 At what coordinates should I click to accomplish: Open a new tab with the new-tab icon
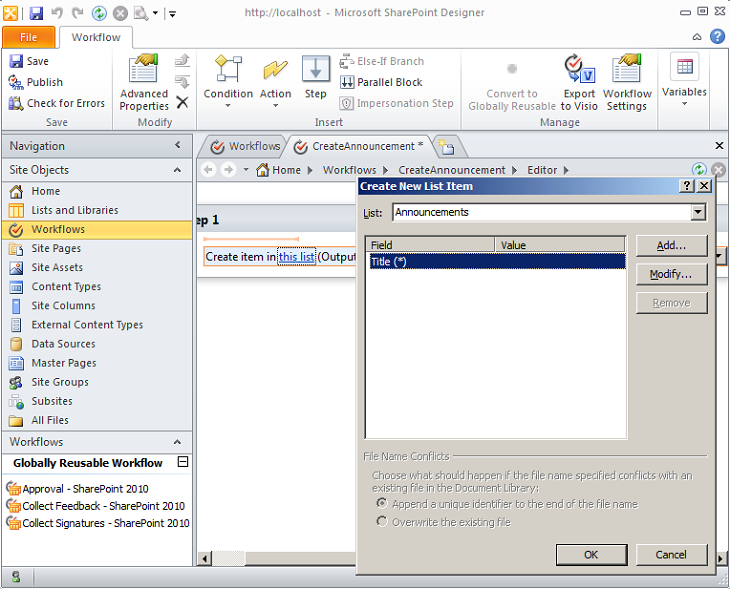coord(446,147)
